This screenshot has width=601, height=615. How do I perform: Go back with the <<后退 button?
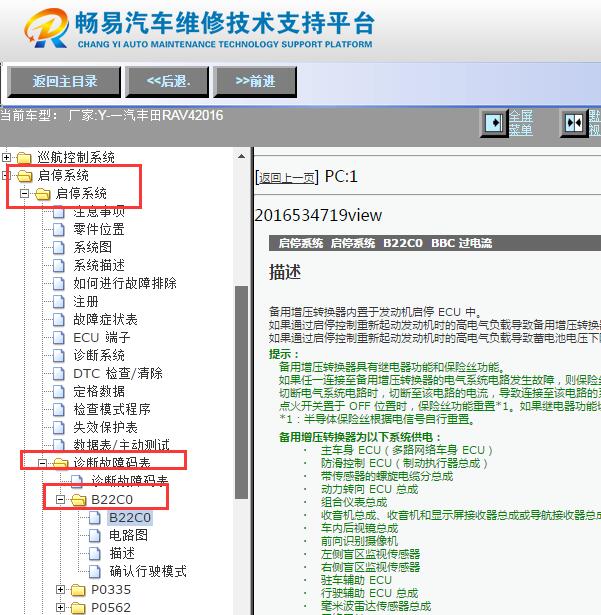click(167, 82)
